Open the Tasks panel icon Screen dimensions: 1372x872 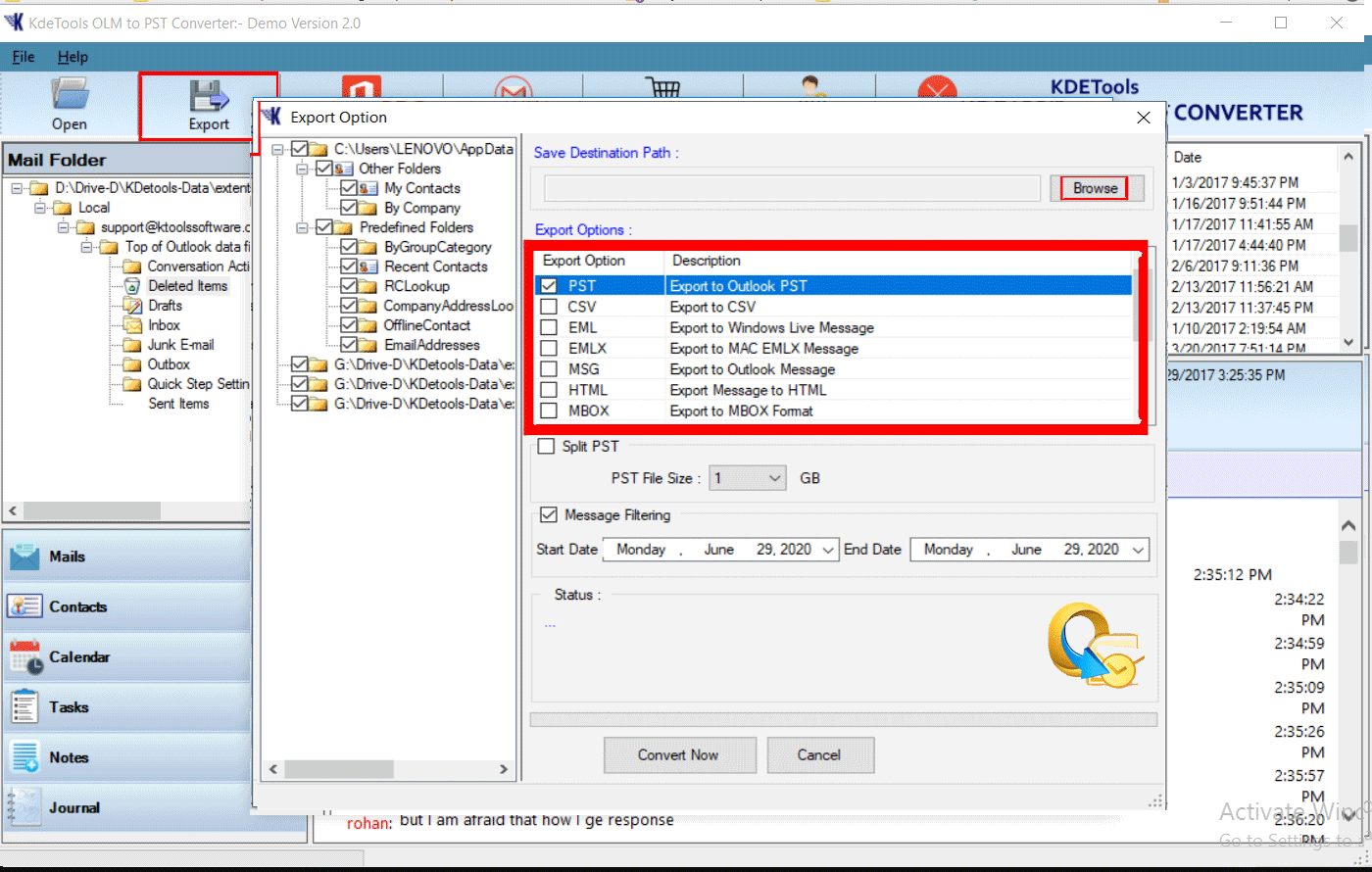click(x=24, y=707)
